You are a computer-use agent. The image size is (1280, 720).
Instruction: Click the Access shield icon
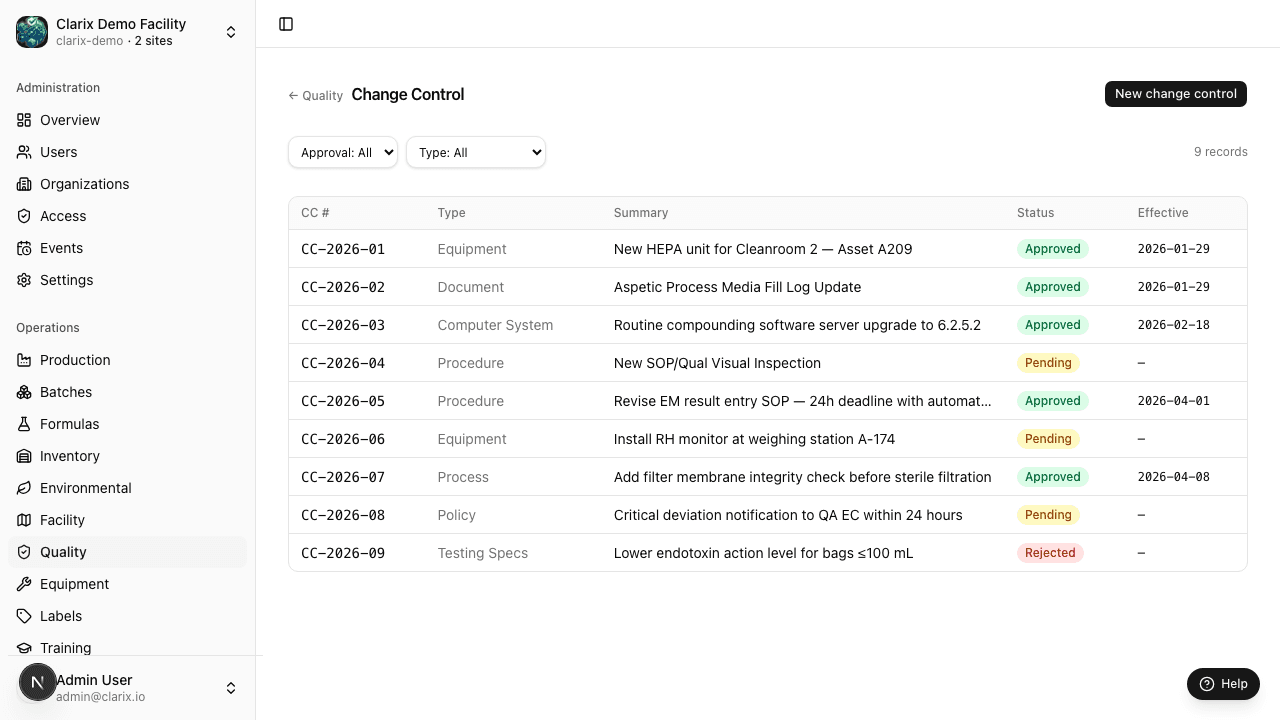(x=24, y=216)
